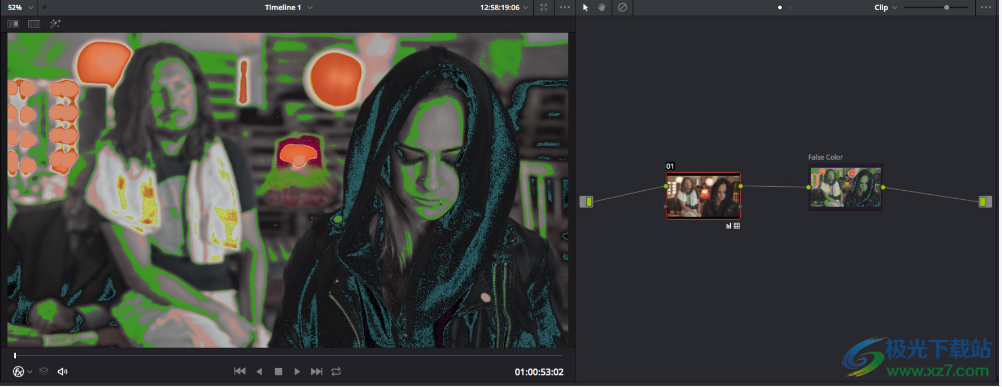1002x387 pixels.
Task: Select the hand pan tool
Action: [x=602, y=8]
